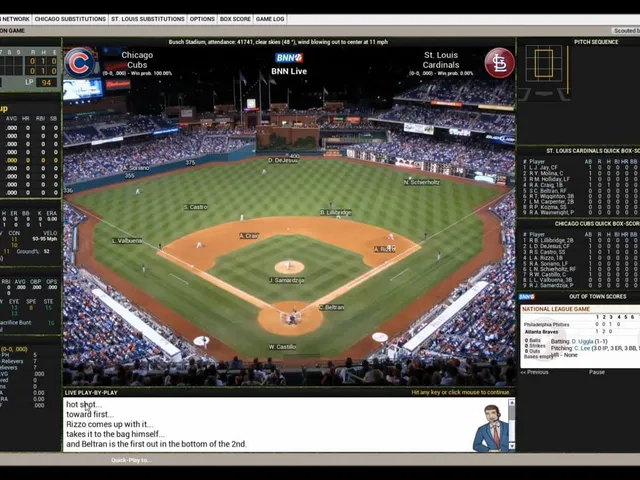Select batter C. Beltran's label at home plate
640x480 pixels.
(x=331, y=307)
